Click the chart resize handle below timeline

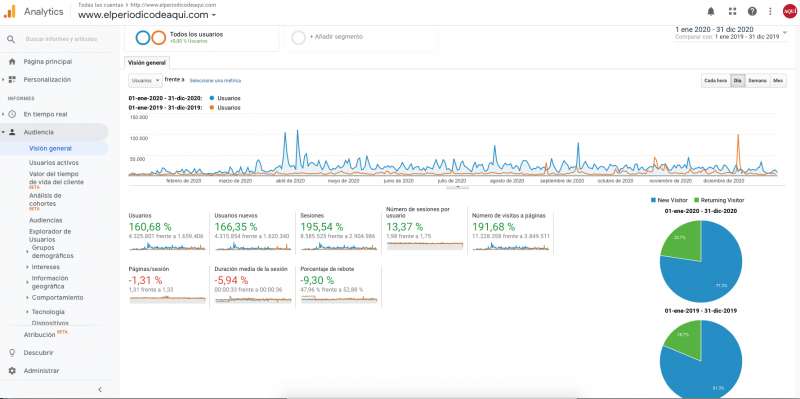pyautogui.click(x=457, y=187)
